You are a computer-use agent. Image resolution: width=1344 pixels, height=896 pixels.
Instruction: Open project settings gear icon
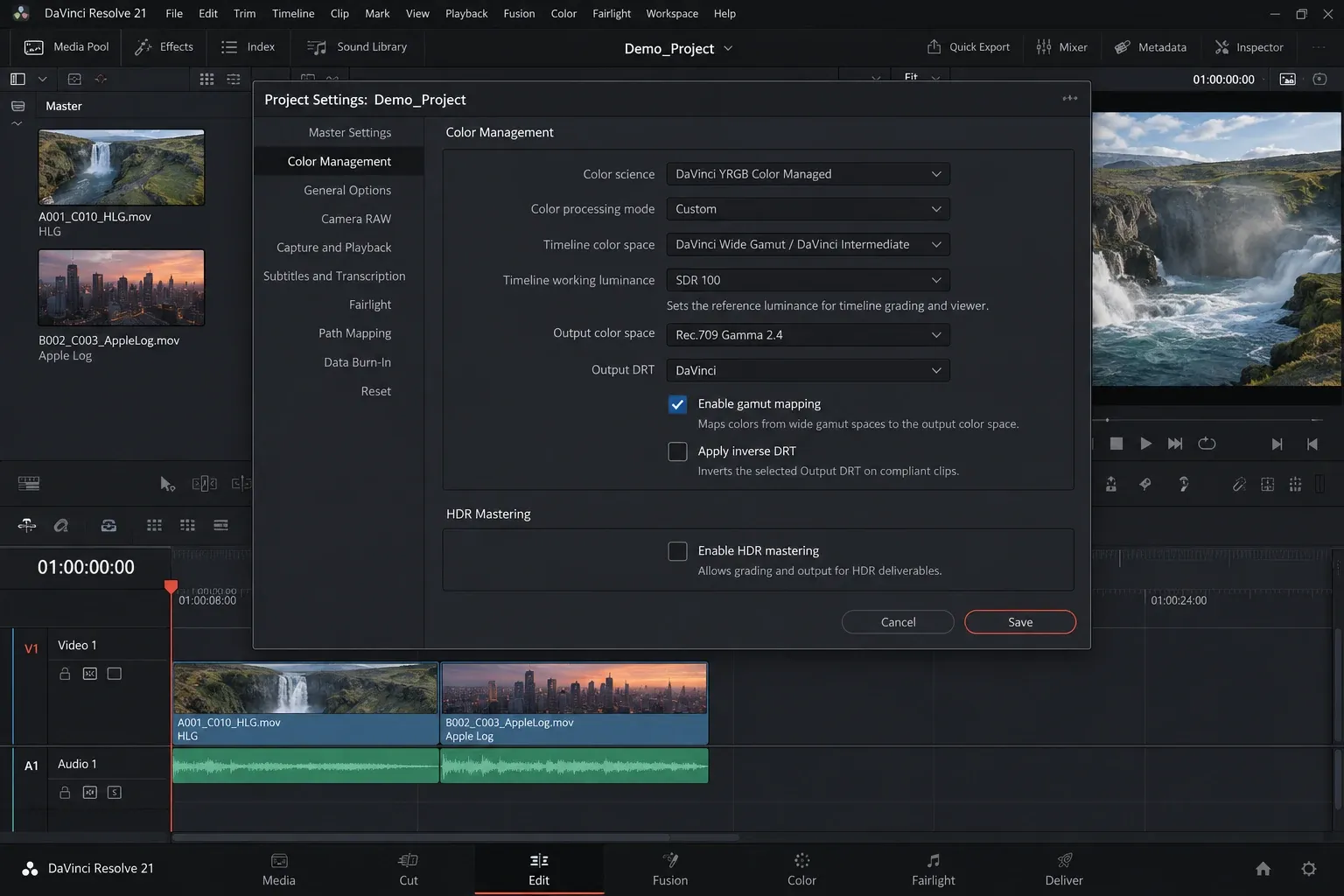coord(1309,869)
